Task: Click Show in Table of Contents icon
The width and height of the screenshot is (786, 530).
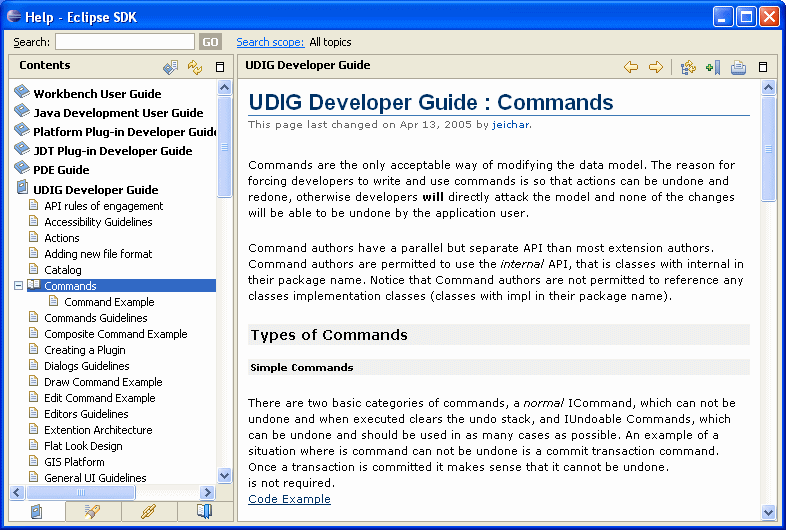Action: [x=688, y=67]
